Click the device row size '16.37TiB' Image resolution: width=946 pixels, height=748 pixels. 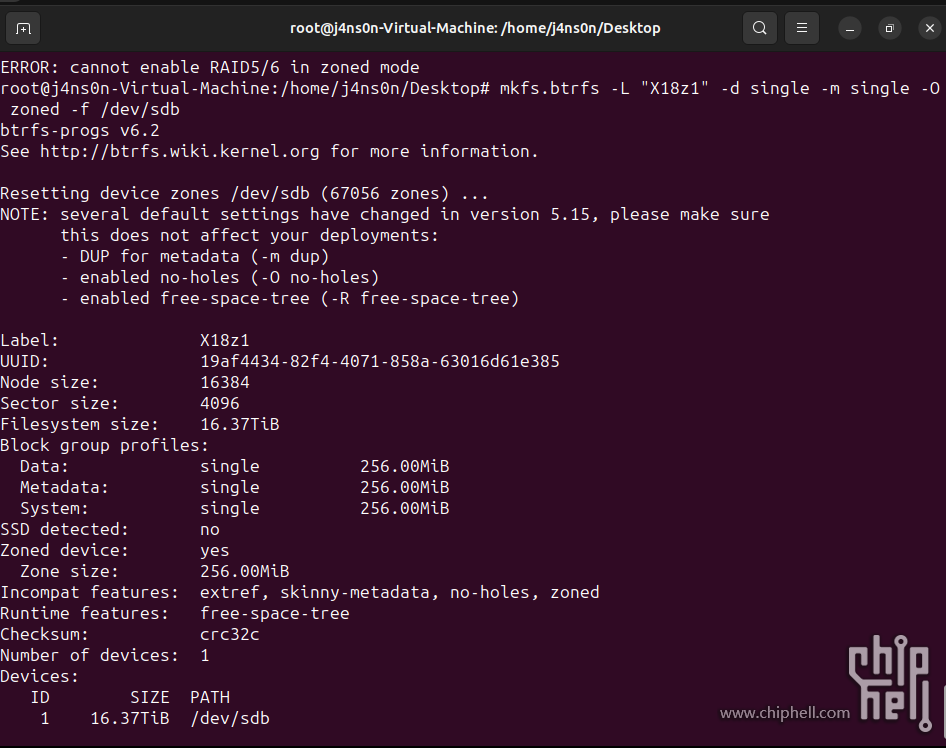pos(130,718)
